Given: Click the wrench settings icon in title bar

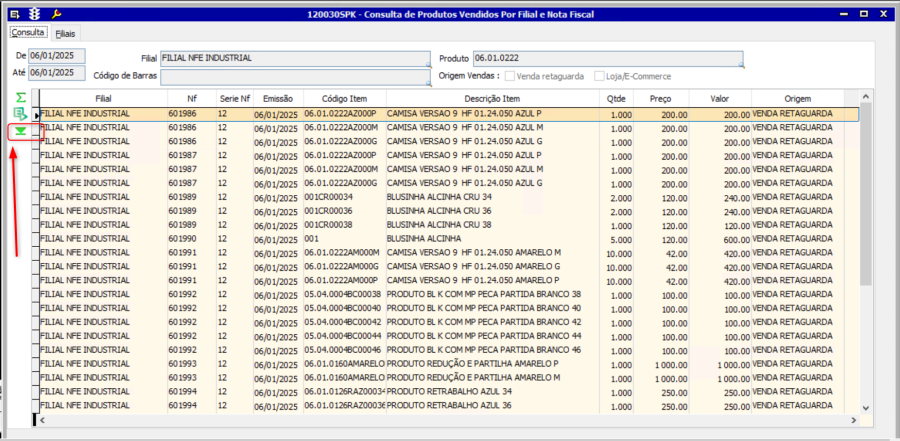Looking at the screenshot, I should pos(56,14).
